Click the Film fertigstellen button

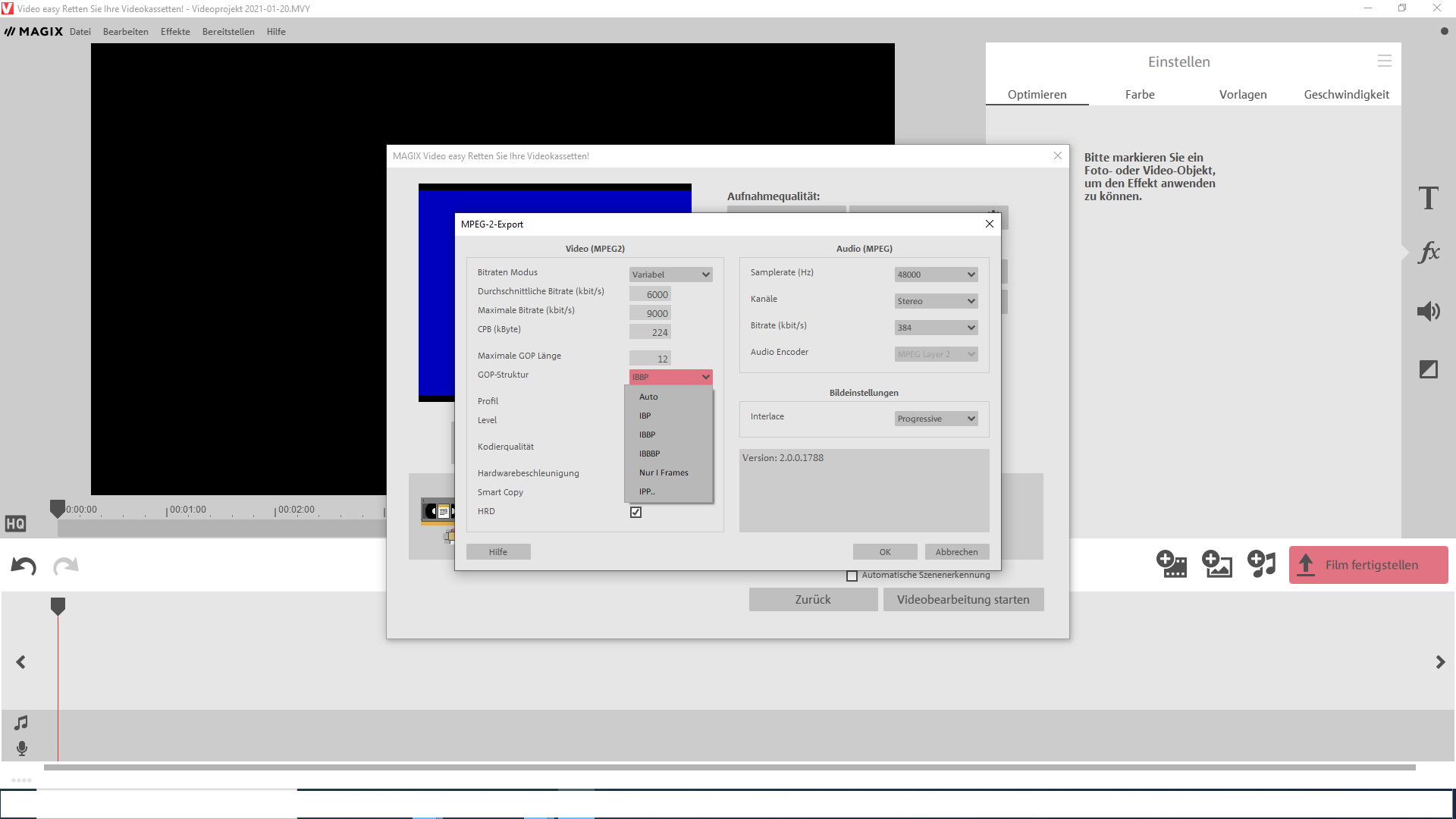pyautogui.click(x=1368, y=565)
